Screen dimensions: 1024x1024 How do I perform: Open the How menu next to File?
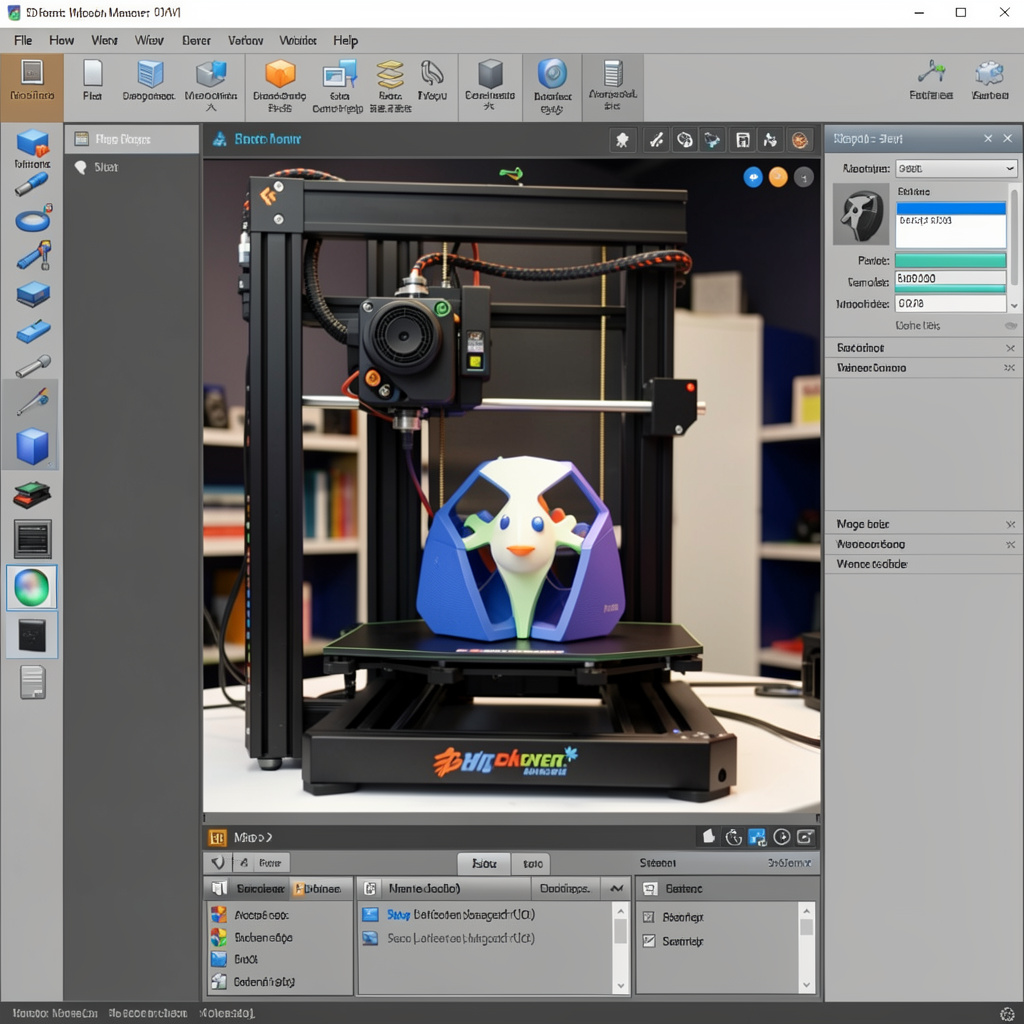(61, 40)
